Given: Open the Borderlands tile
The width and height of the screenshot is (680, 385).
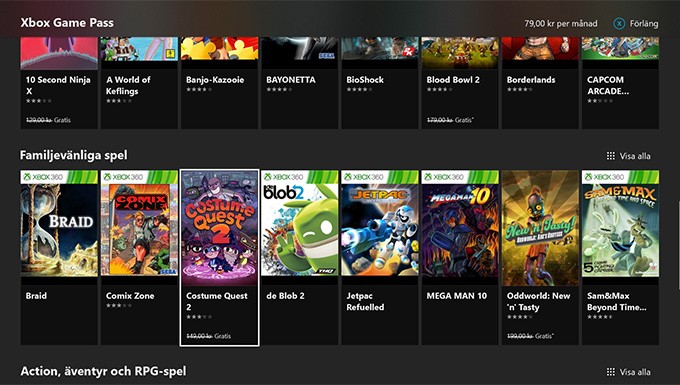Looking at the screenshot, I should point(540,83).
